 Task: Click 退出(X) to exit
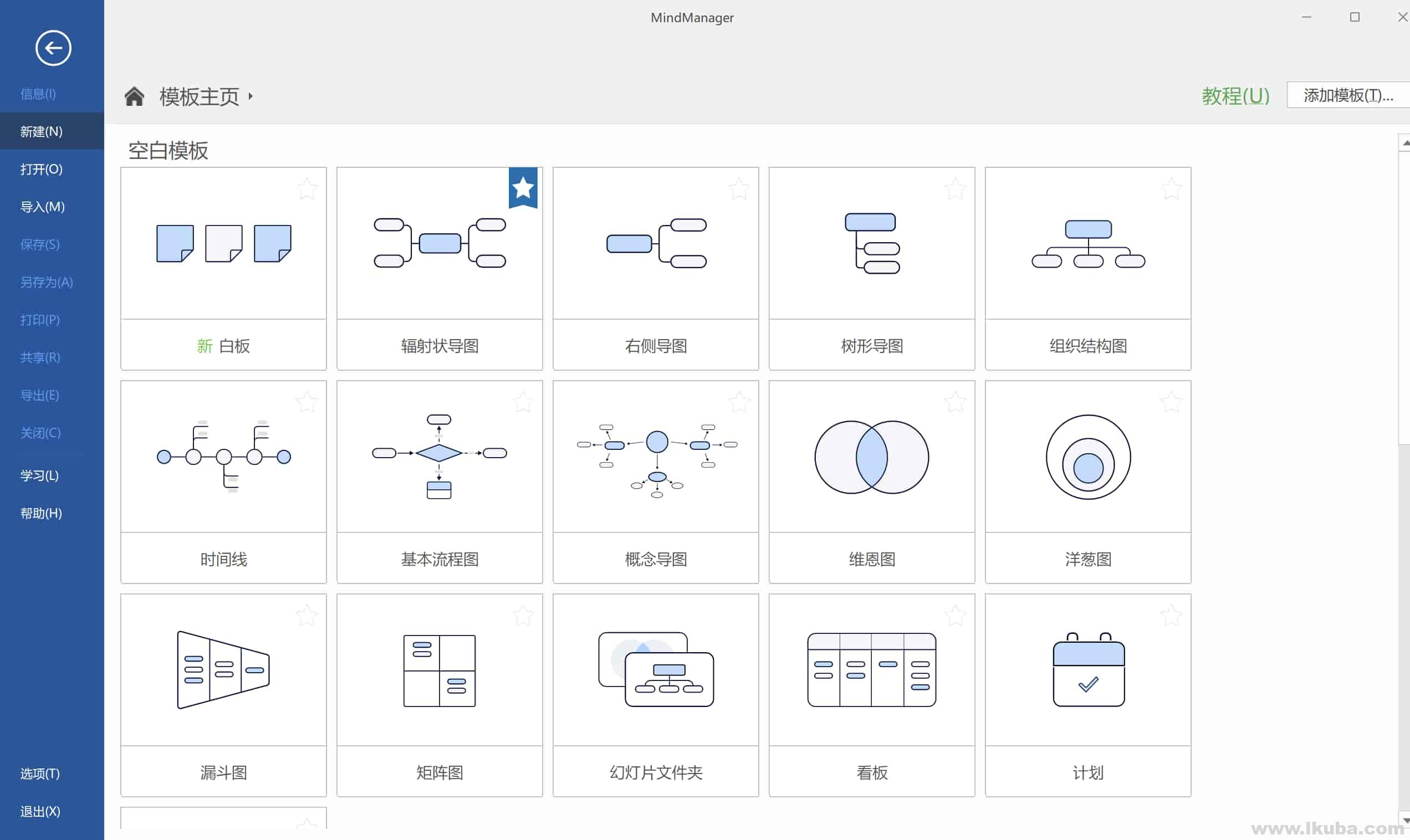pos(40,811)
